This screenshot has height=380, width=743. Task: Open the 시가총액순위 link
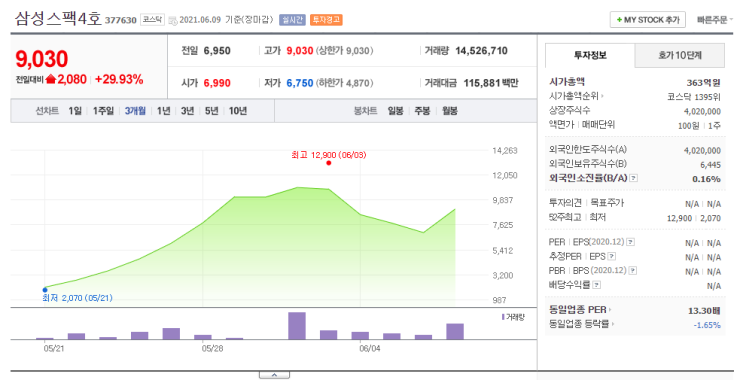point(576,96)
